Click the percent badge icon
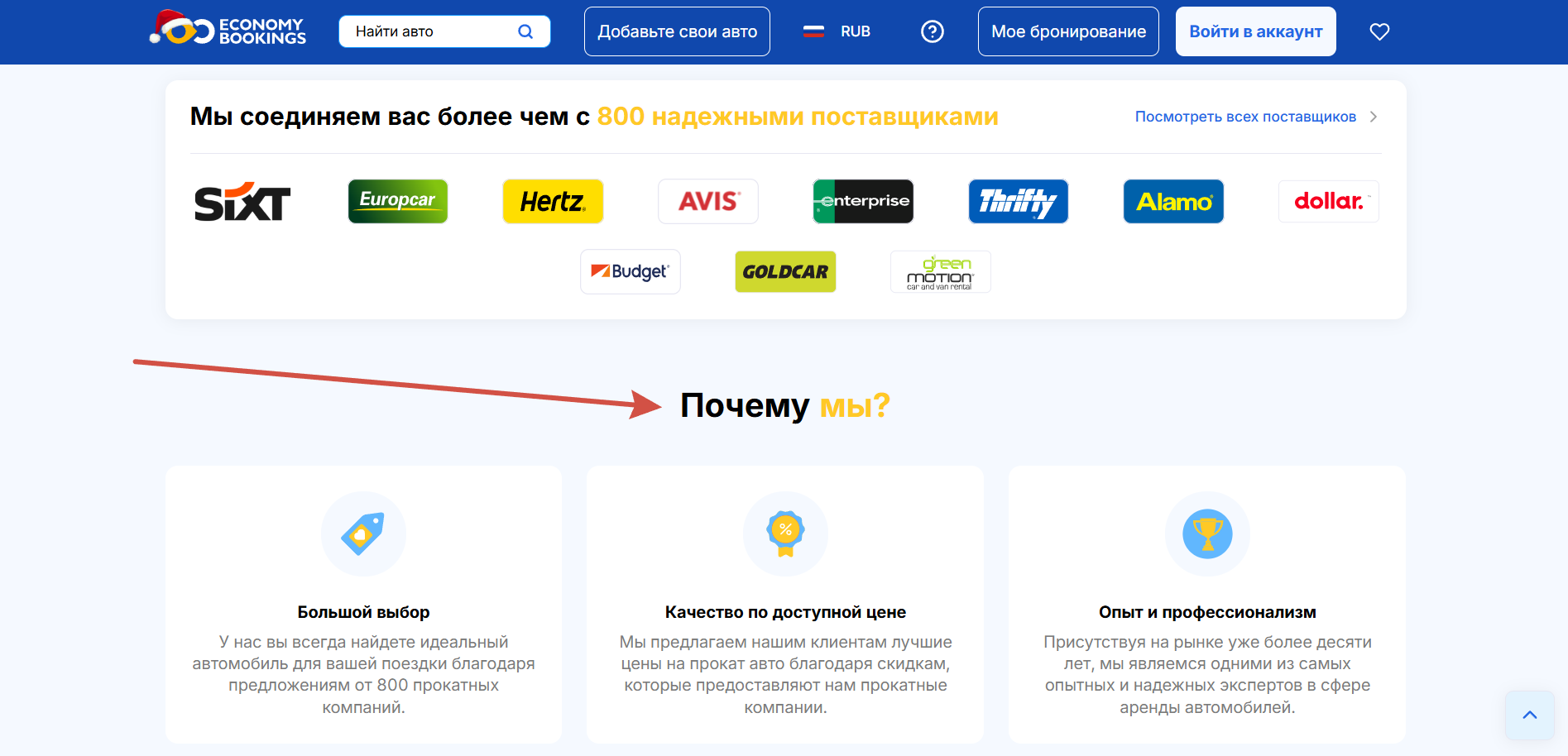The width and height of the screenshot is (1568, 756). click(785, 534)
